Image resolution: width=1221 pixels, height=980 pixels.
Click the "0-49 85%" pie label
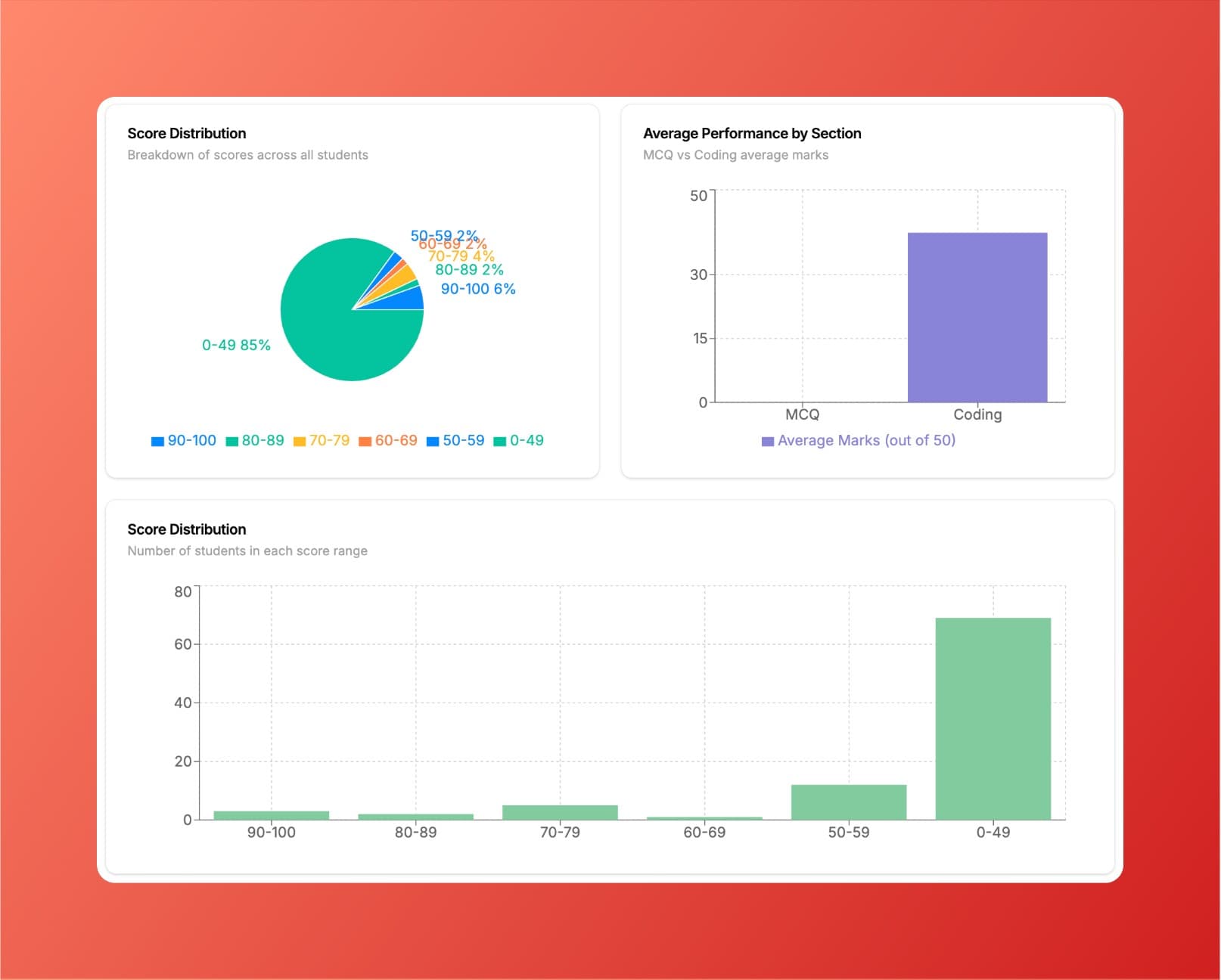(x=236, y=345)
